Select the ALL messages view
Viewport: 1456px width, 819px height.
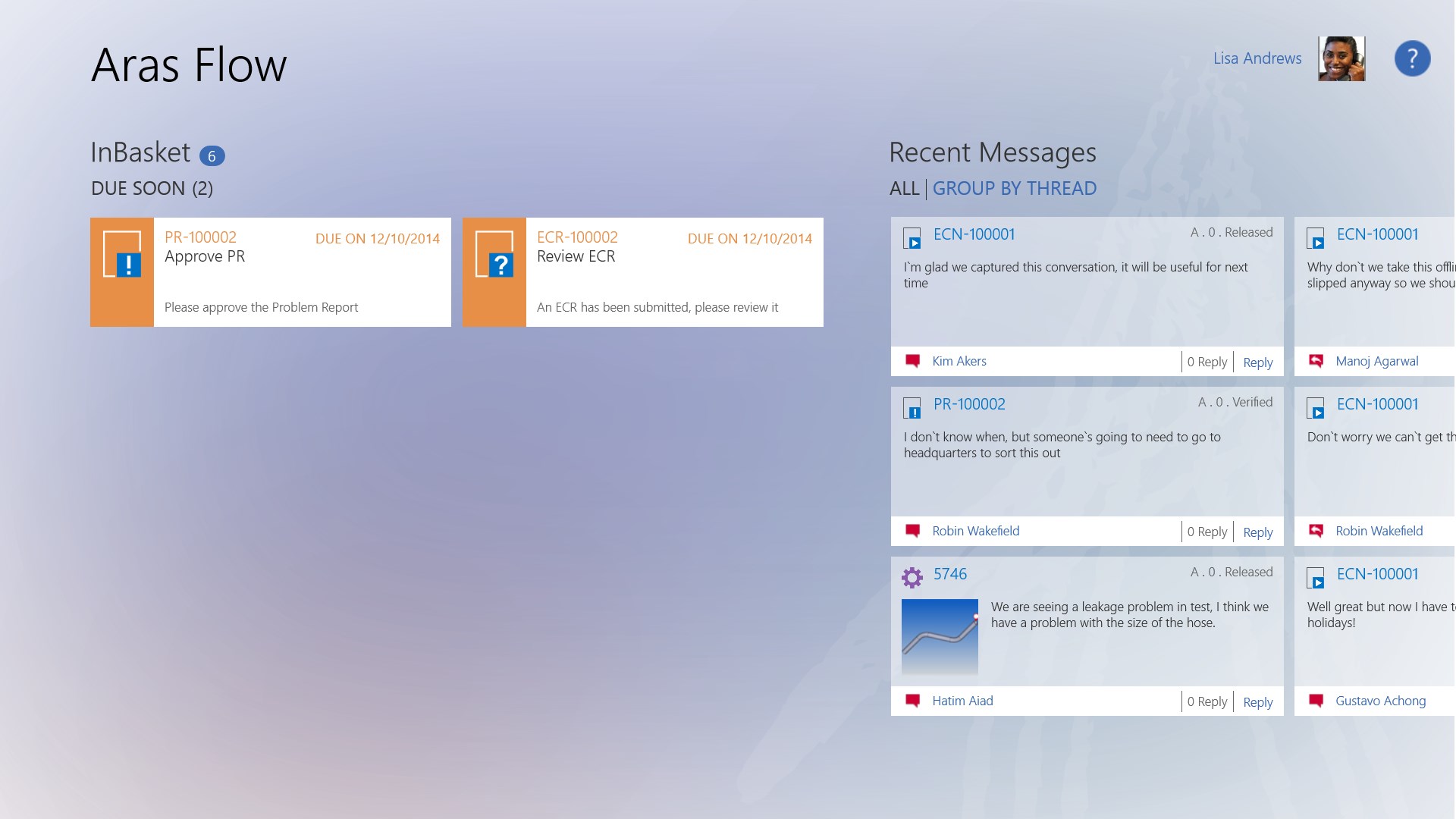[x=904, y=188]
